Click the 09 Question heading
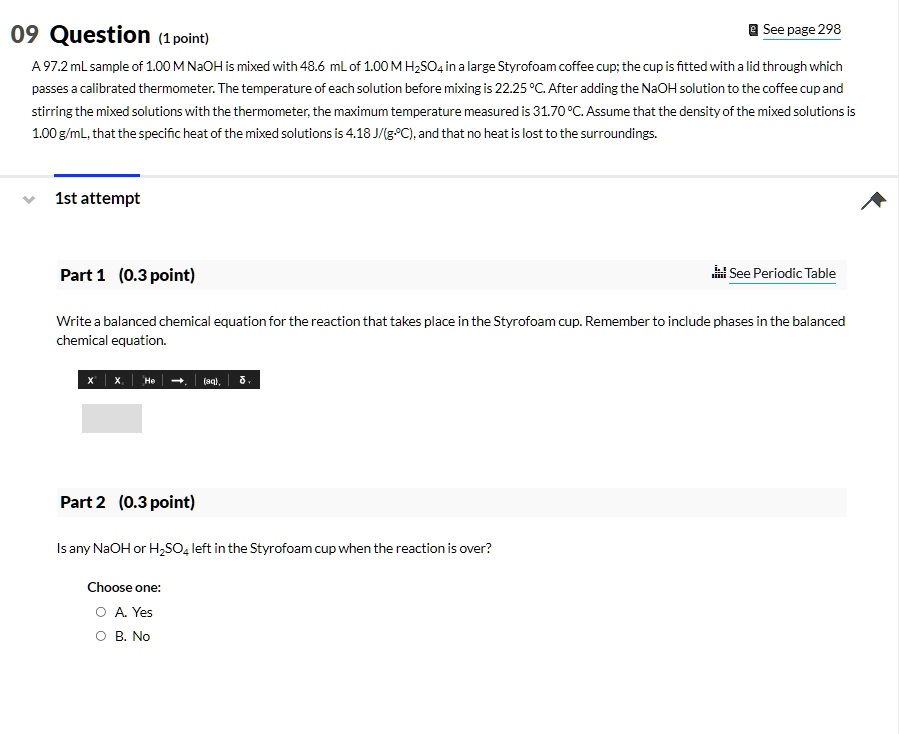899x734 pixels. point(81,36)
